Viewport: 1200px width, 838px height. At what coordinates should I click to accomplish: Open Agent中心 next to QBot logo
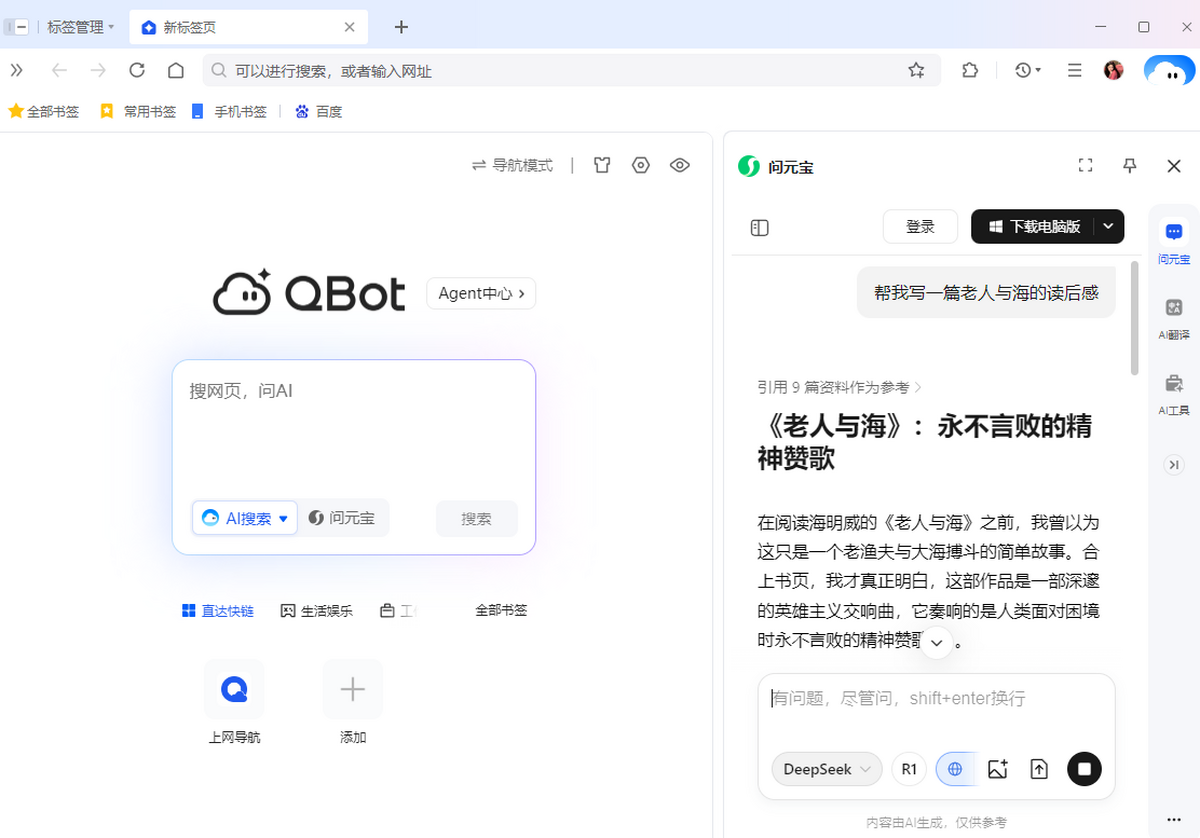[x=481, y=293]
